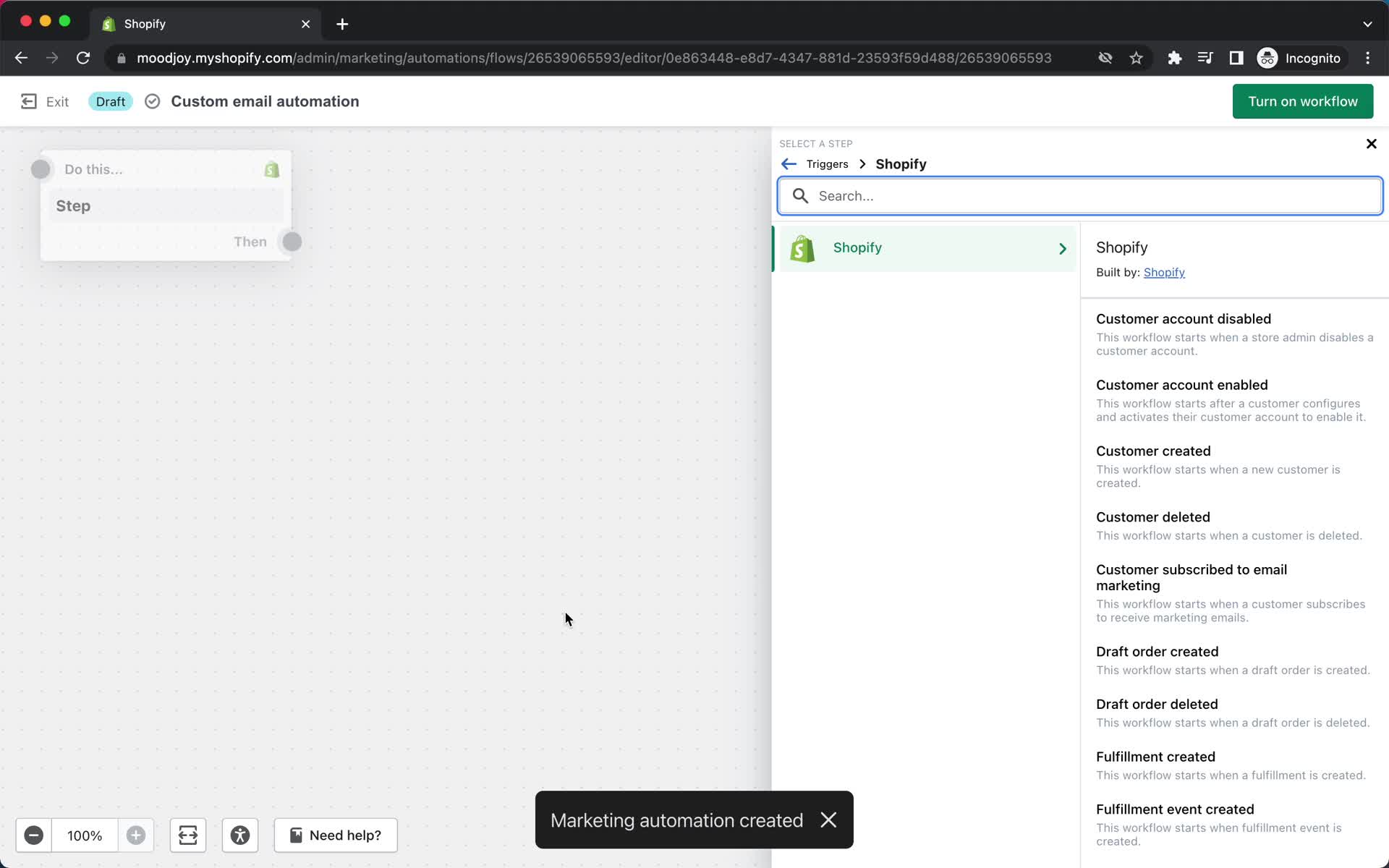Click the saved checkmark icon beside title
The height and width of the screenshot is (868, 1389).
[x=152, y=101]
